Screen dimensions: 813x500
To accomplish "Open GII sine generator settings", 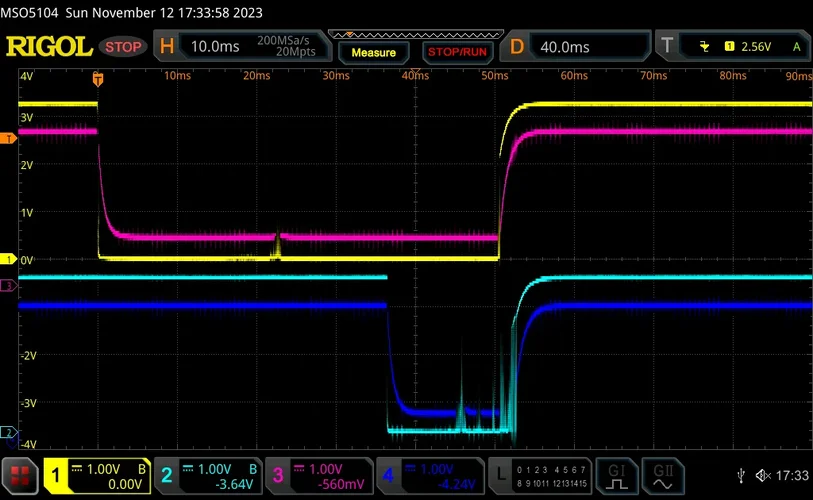I will 663,476.
